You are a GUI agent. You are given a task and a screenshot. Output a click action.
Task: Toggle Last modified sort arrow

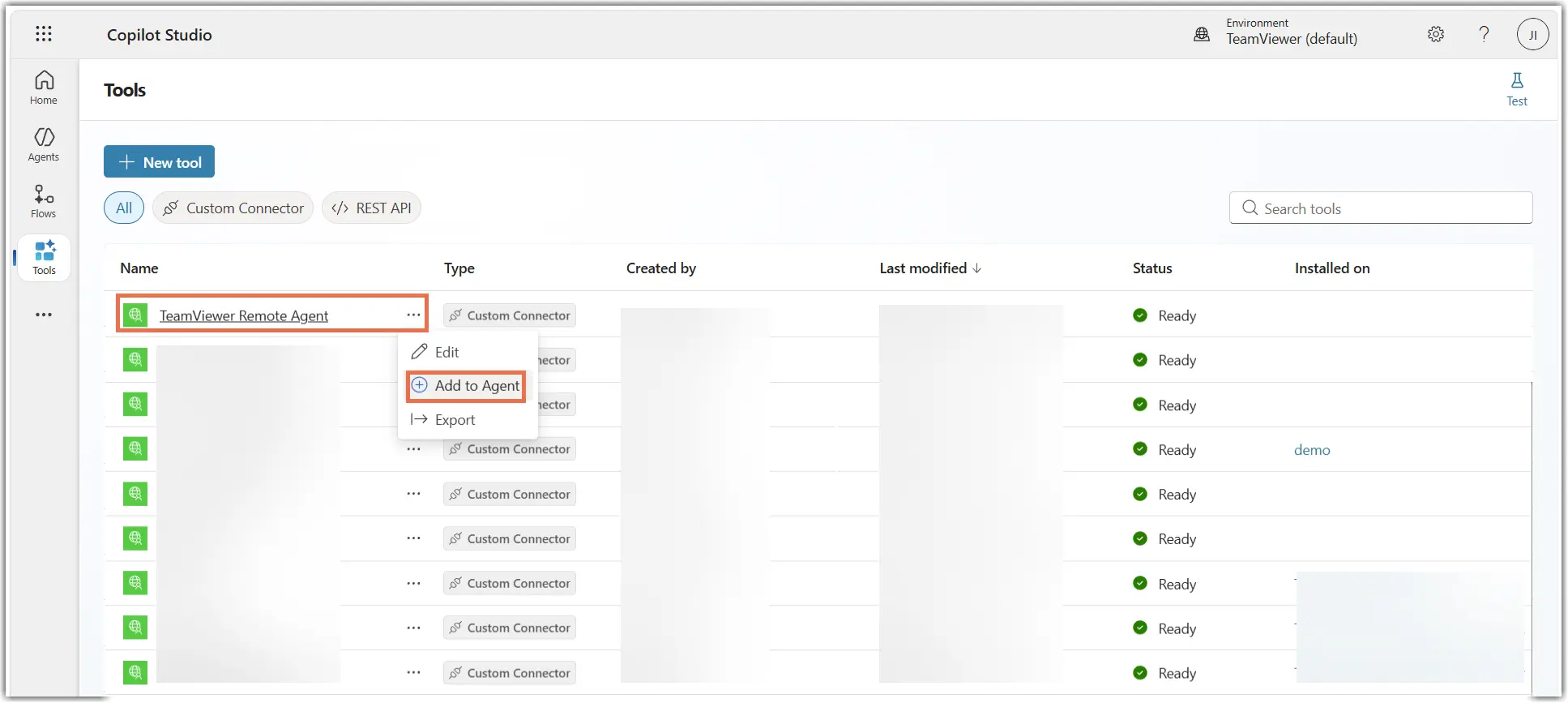[x=977, y=268]
